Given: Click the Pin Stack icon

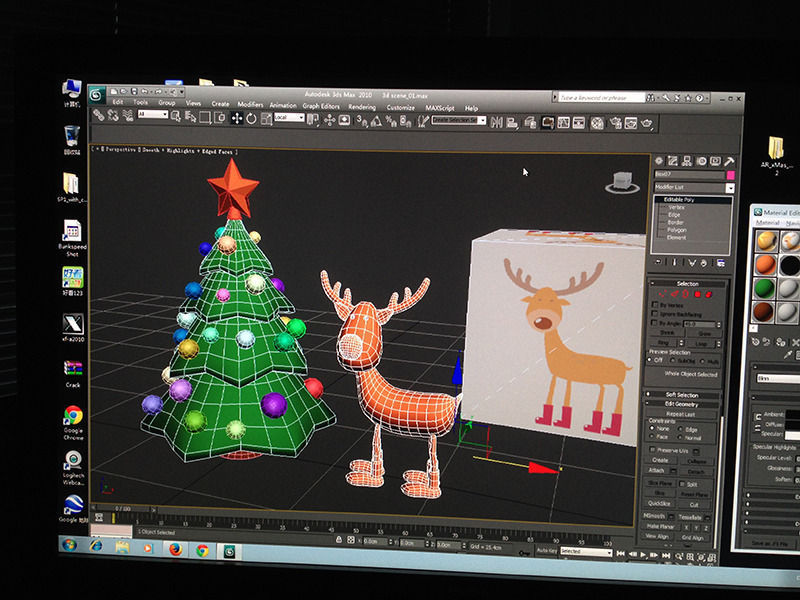Looking at the screenshot, I should tap(659, 262).
